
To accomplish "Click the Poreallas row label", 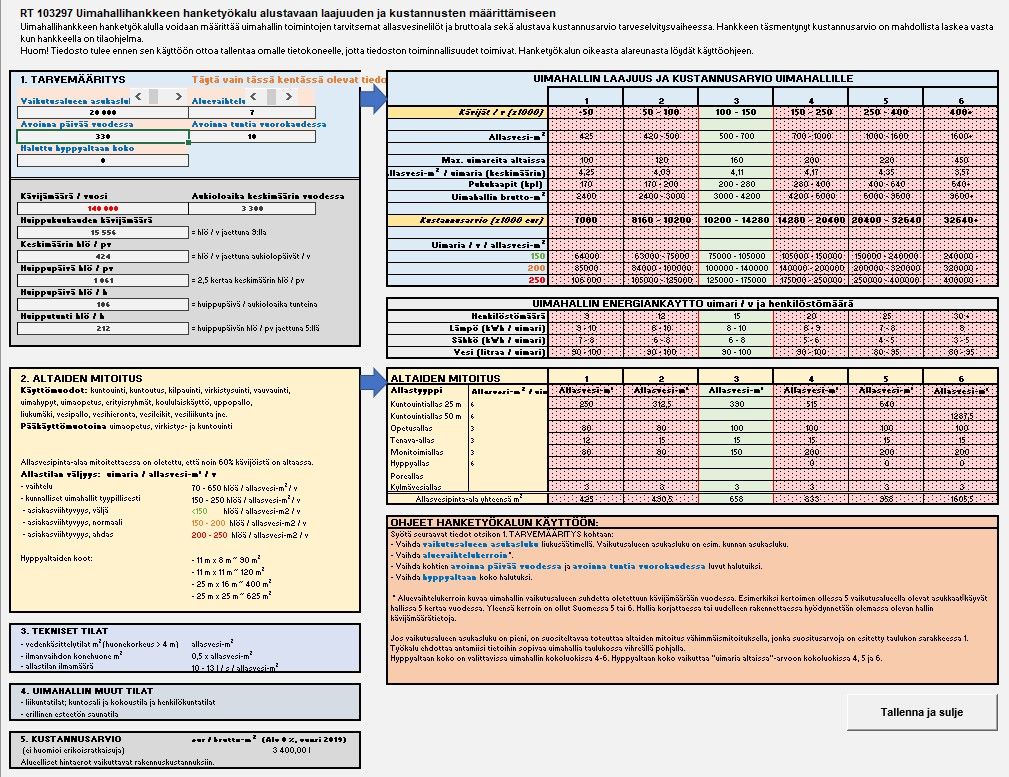I will [x=407, y=476].
